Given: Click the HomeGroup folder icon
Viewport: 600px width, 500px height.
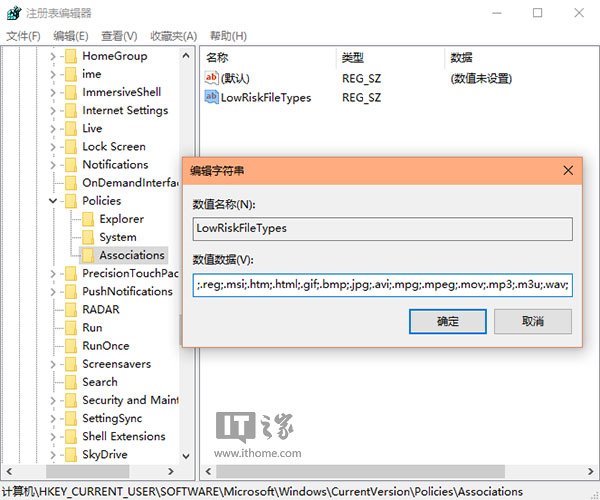Looking at the screenshot, I should tap(70, 56).
